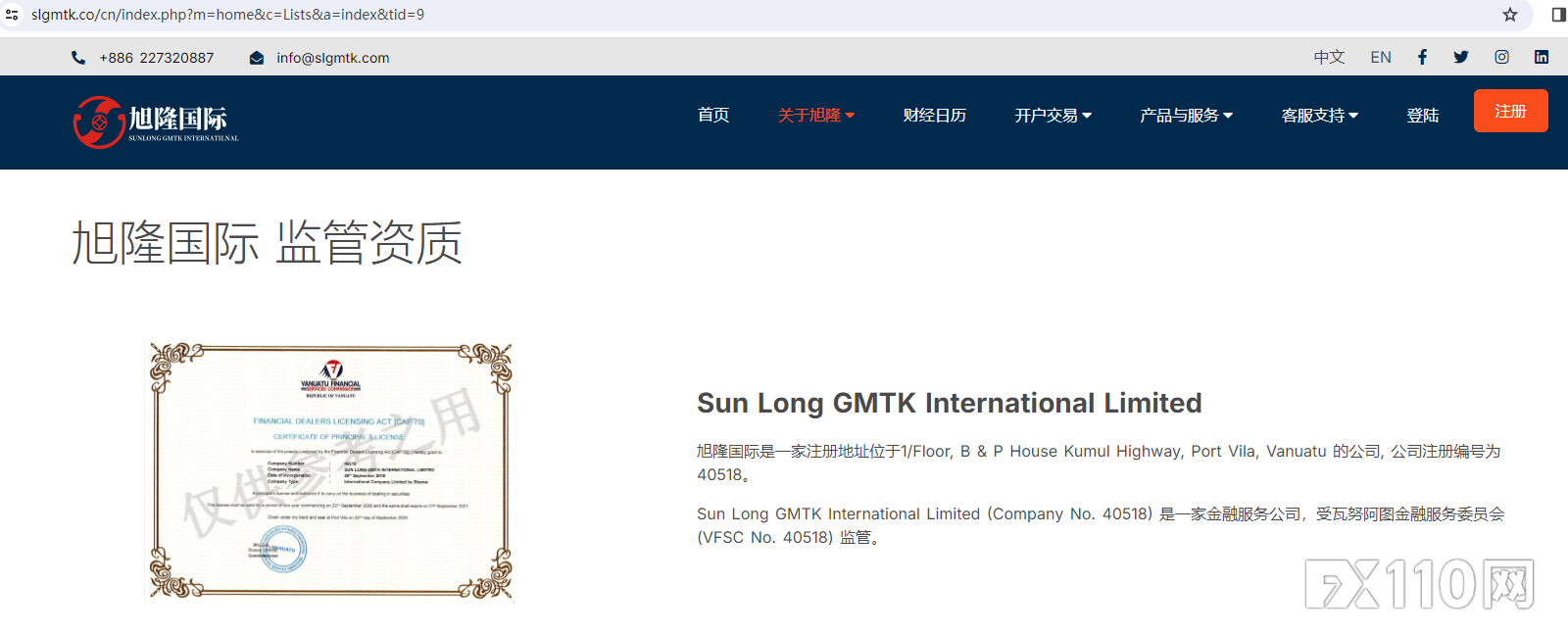Click the phone icon beside +886 number
Image resolution: width=1568 pixels, height=634 pixels.
78,58
